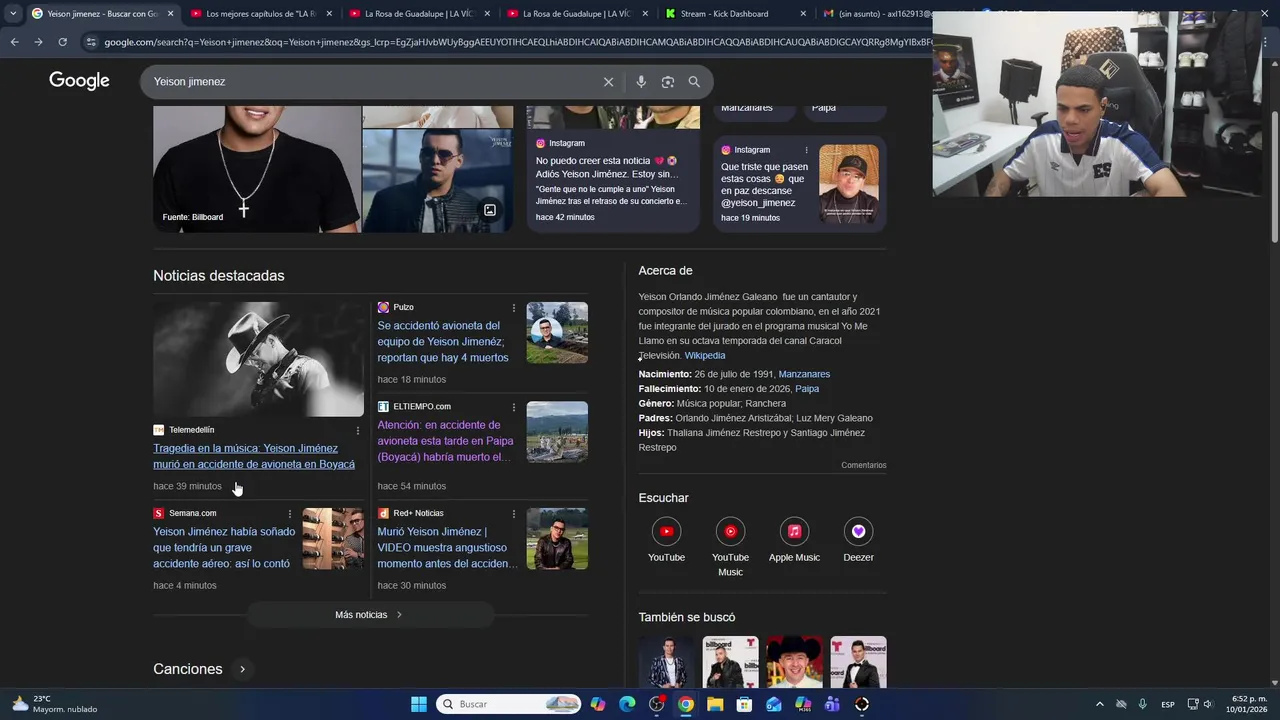1280x720 pixels.
Task: Start voice search with microphone icon
Action: coord(641,82)
